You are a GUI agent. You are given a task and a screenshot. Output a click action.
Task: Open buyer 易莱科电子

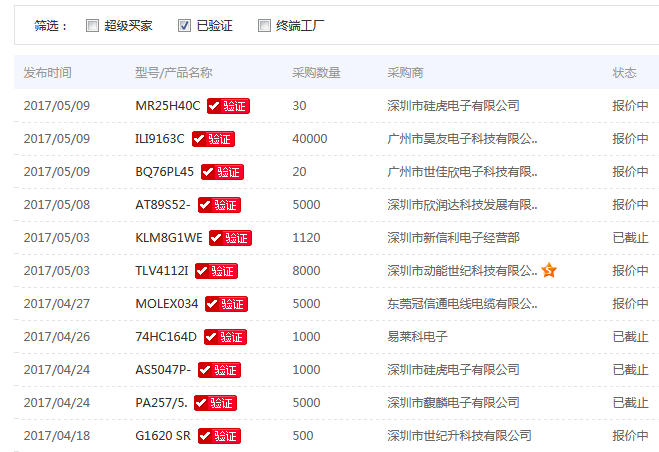[x=417, y=337]
